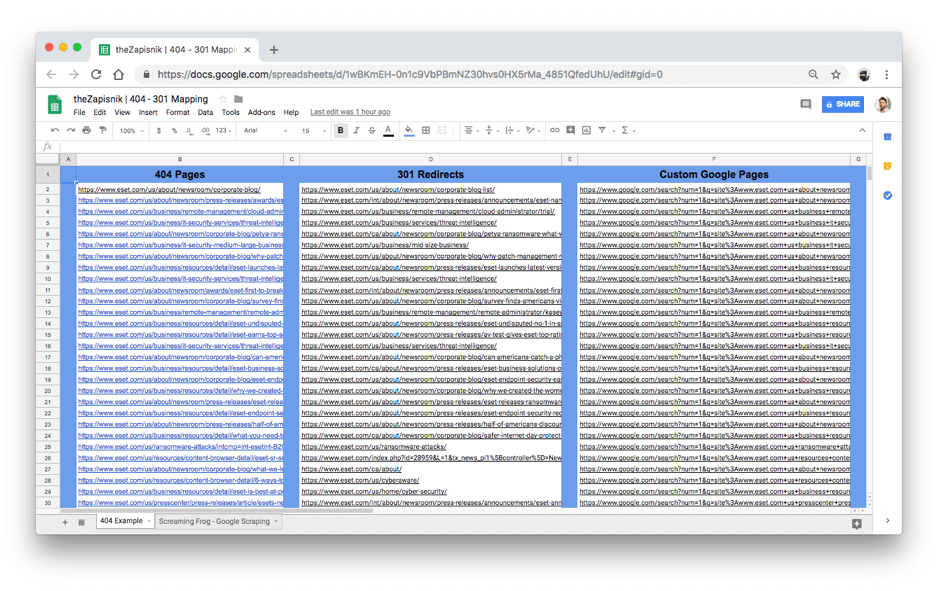Open the Add-ons menu
The width and height of the screenshot is (943, 591).
click(x=261, y=112)
